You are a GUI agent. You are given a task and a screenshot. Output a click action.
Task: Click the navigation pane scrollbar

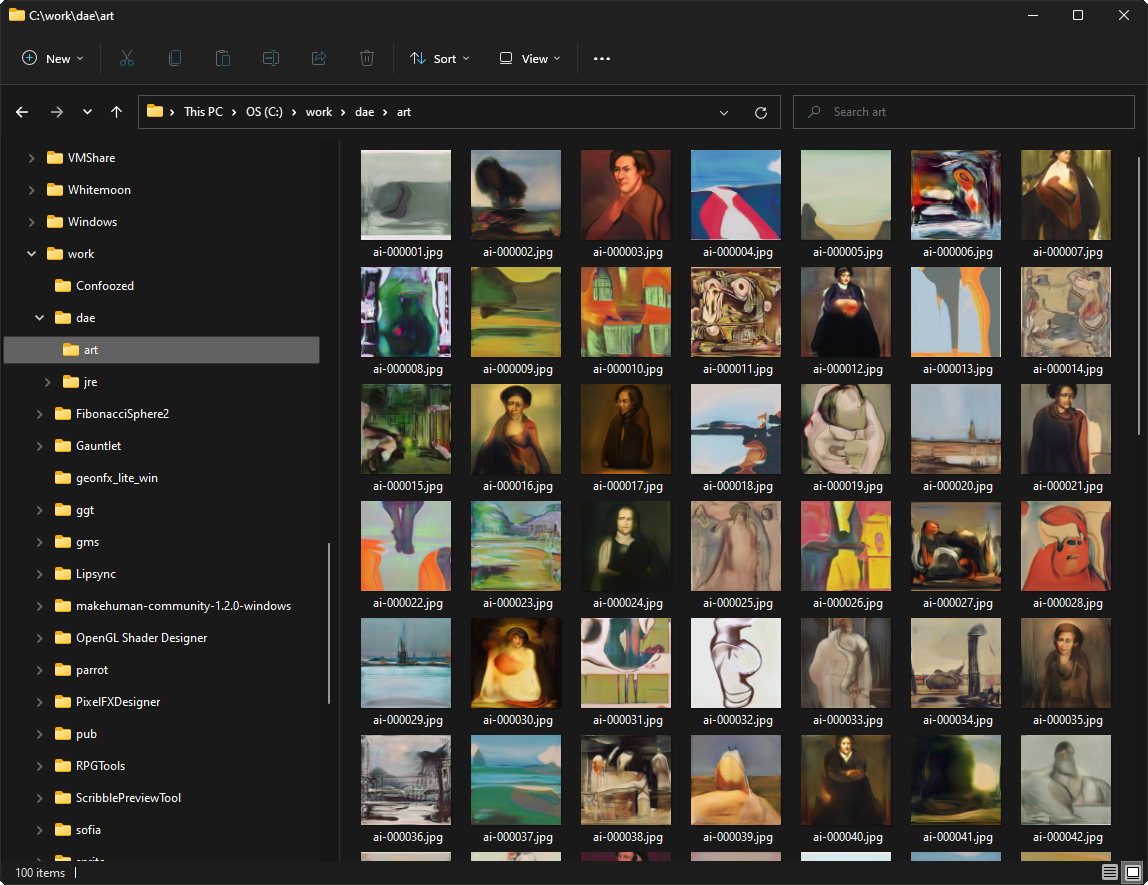(329, 622)
